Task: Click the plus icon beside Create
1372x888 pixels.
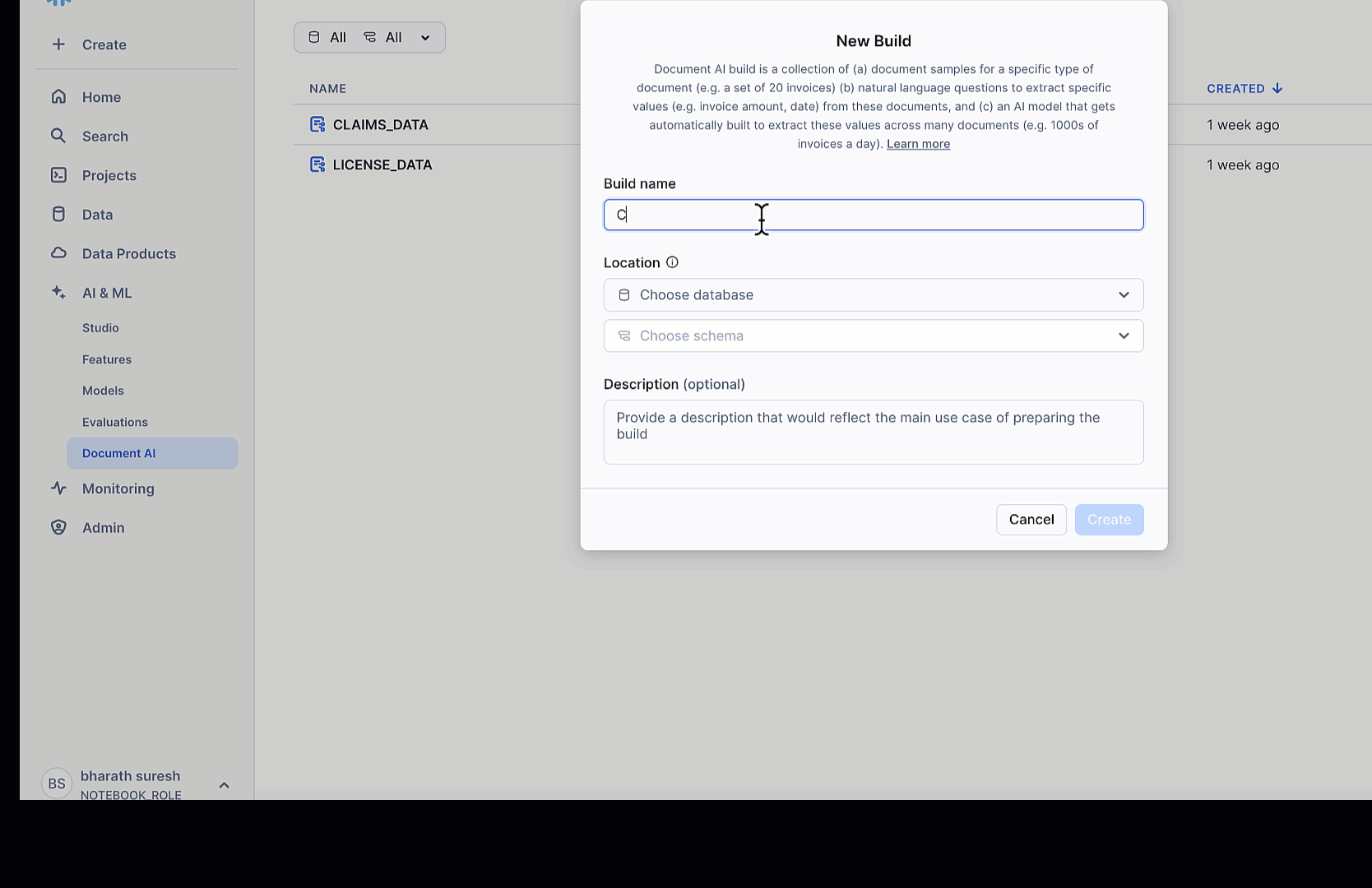Action: coord(58,44)
